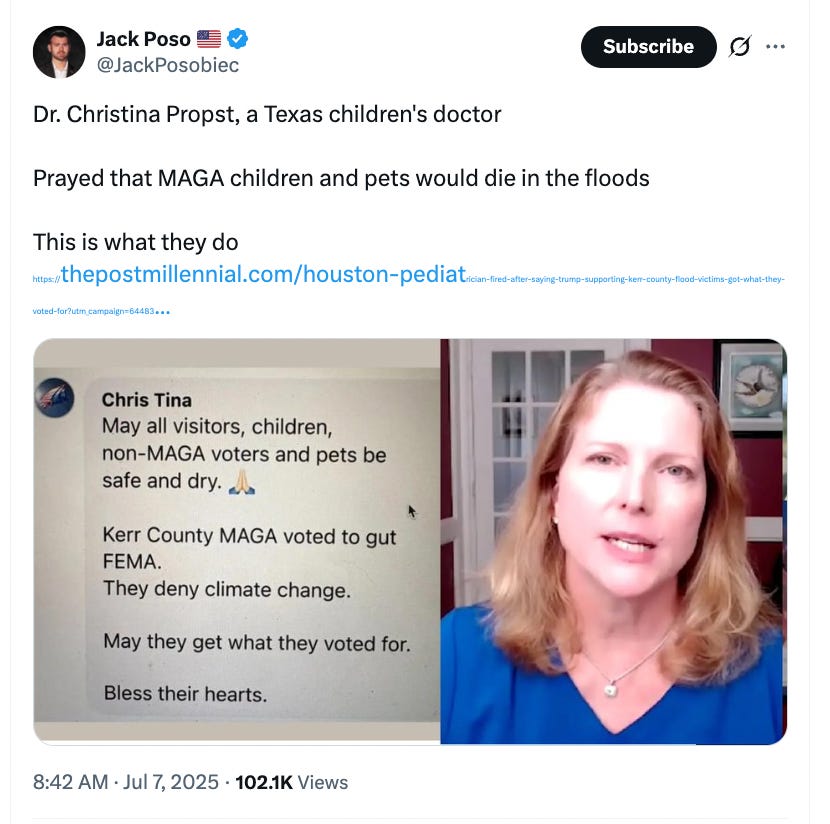
Task: Click the mouse cursor arrow in screenshot image
Action: coord(412,511)
